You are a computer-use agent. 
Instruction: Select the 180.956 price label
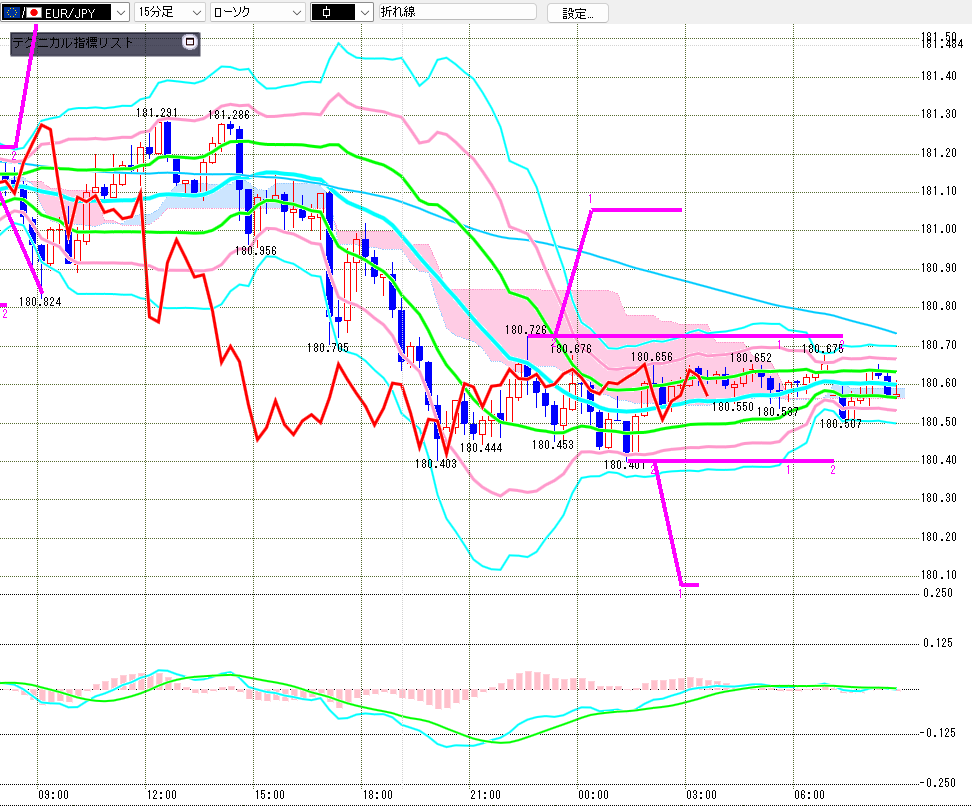pyautogui.click(x=256, y=252)
